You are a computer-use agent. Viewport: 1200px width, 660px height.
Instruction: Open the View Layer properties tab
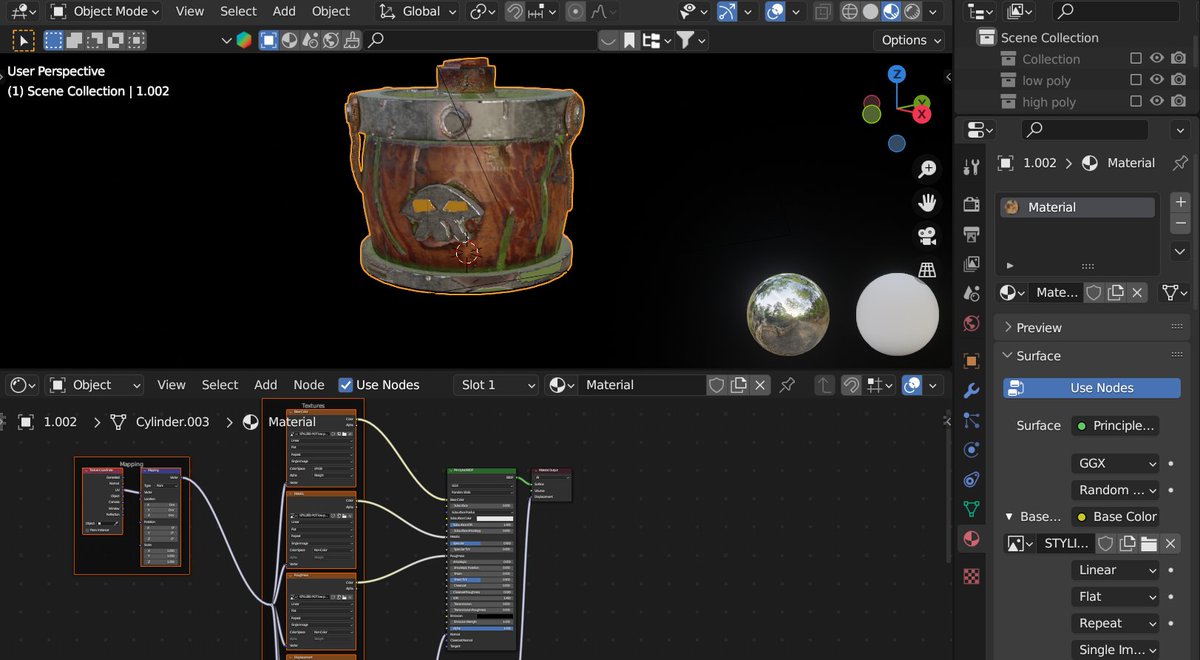[970, 265]
